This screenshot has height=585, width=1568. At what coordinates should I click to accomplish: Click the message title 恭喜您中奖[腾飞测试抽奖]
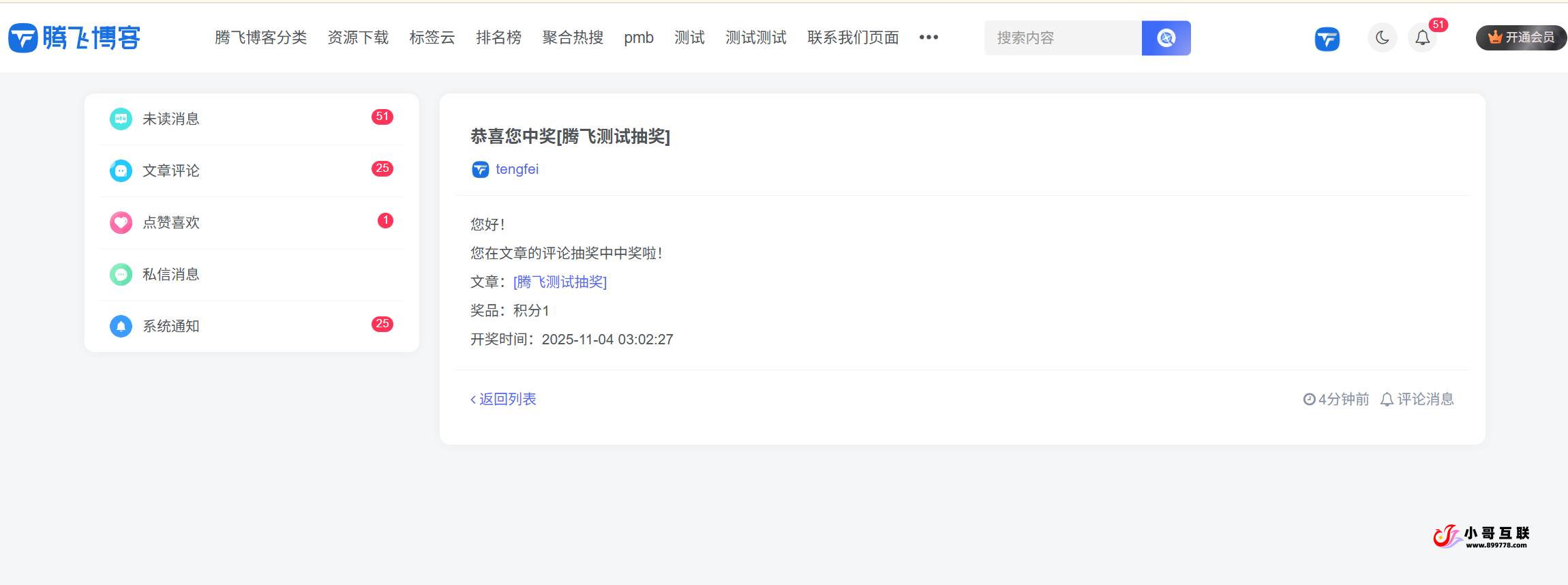(570, 136)
